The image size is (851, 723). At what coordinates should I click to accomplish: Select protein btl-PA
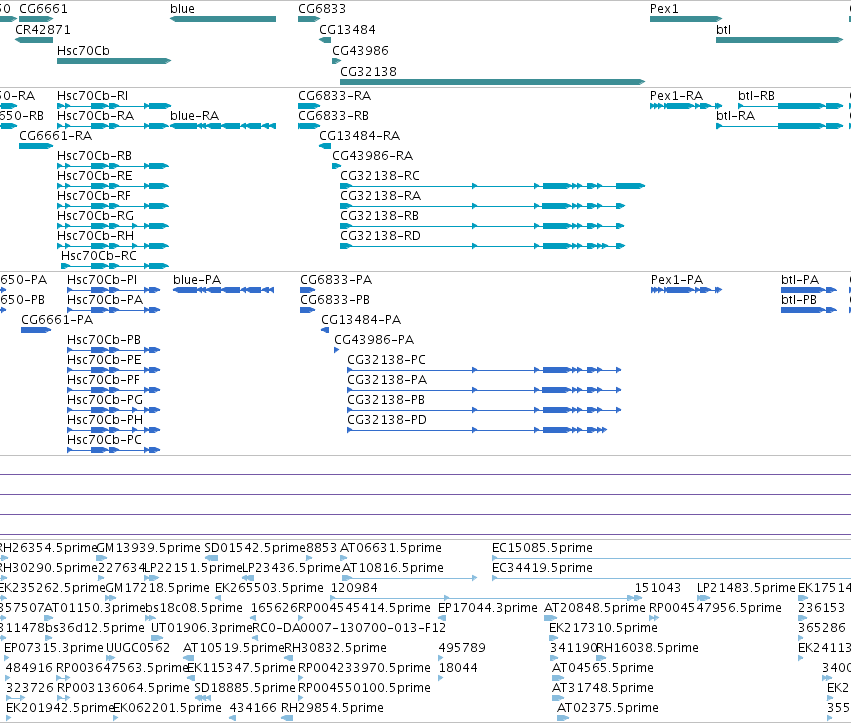tap(810, 290)
